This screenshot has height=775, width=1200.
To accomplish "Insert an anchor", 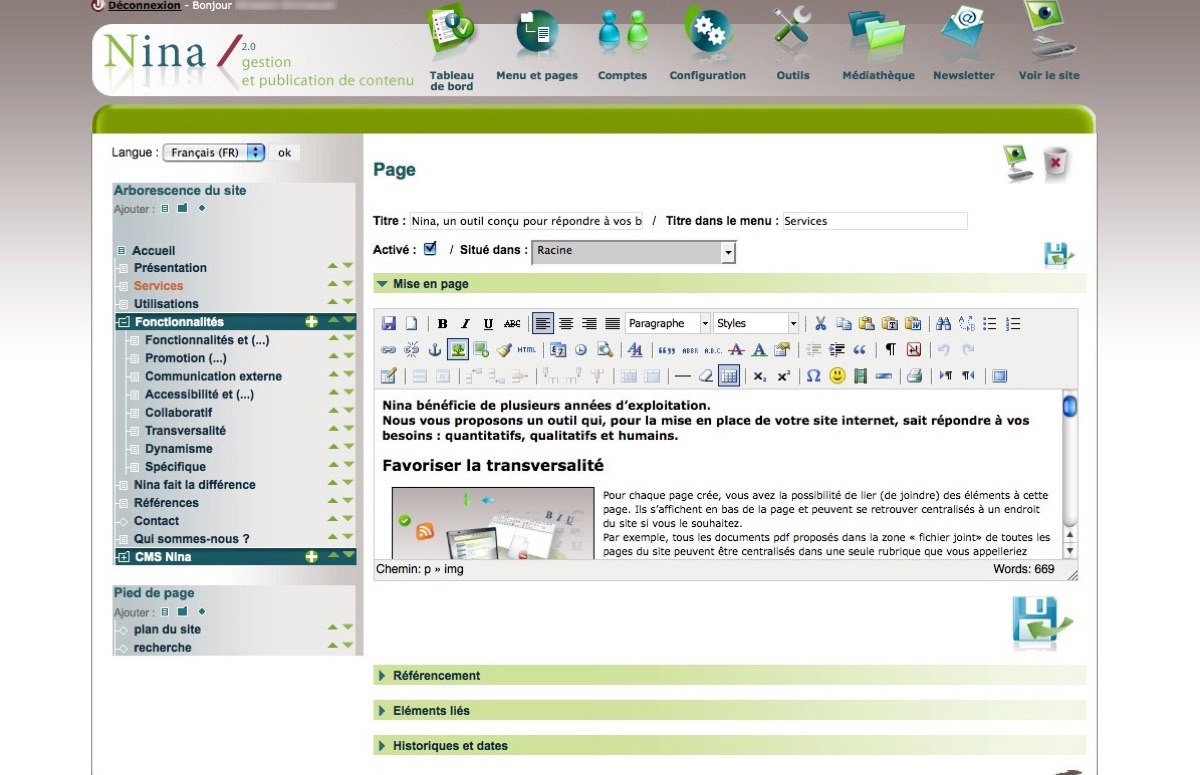I will [x=434, y=350].
